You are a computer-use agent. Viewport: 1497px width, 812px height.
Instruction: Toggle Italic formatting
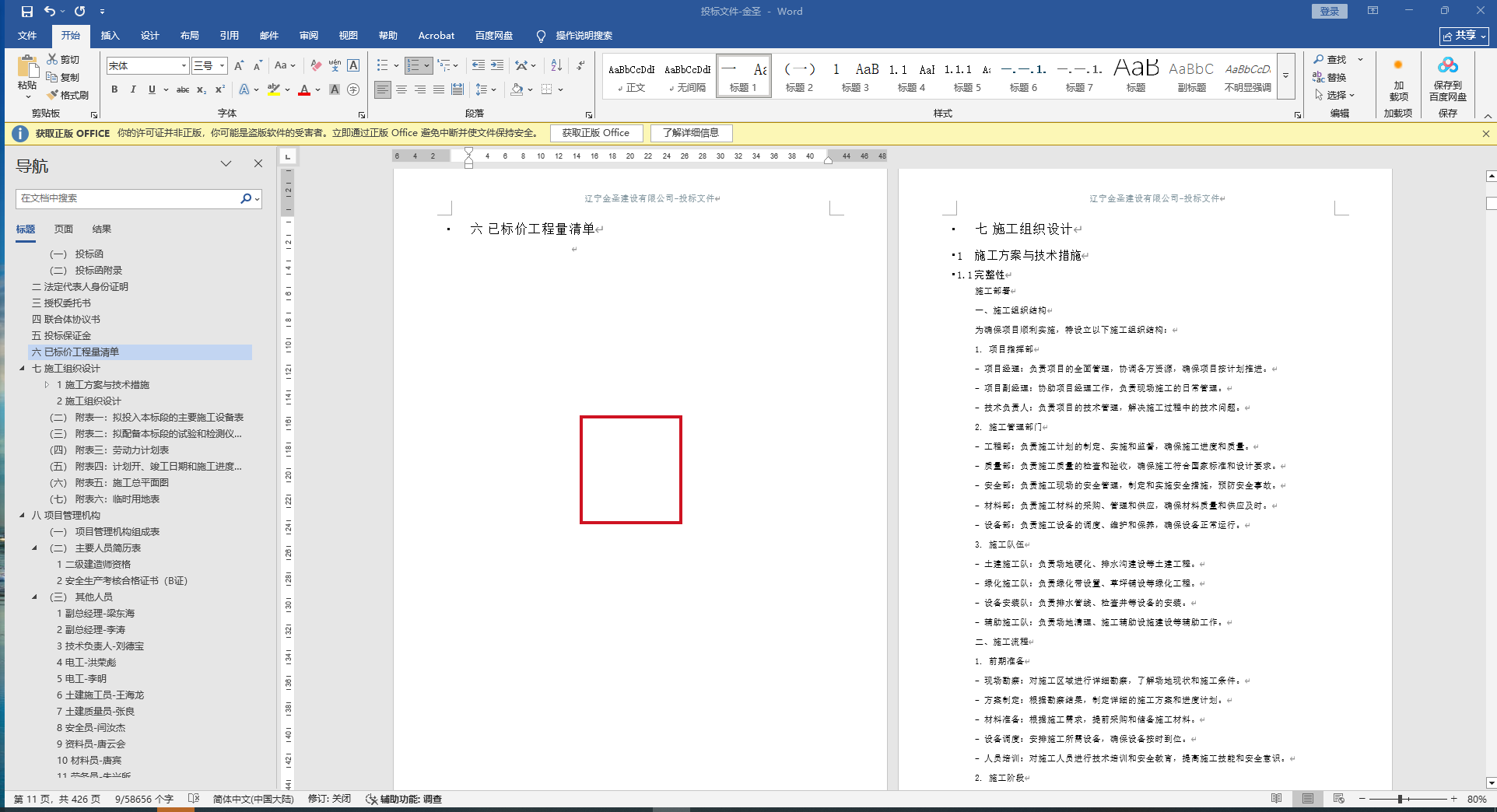pos(133,89)
